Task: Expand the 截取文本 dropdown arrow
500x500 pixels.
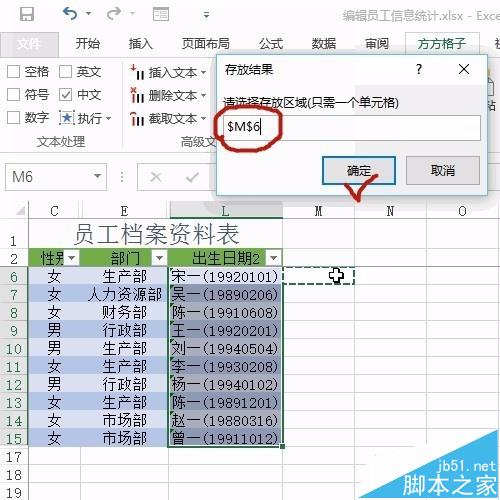Action: (203, 119)
